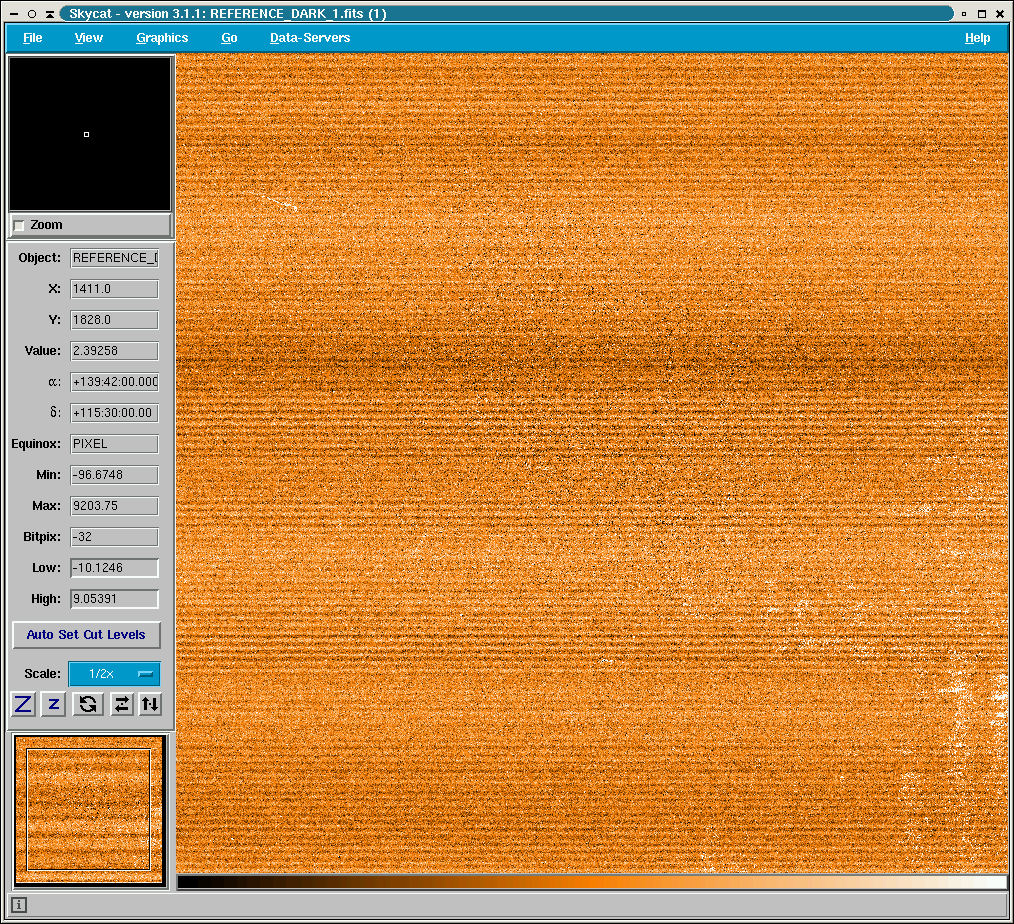Flip image horizontally using the left-right arrows
This screenshot has width=1014, height=924.
[121, 704]
